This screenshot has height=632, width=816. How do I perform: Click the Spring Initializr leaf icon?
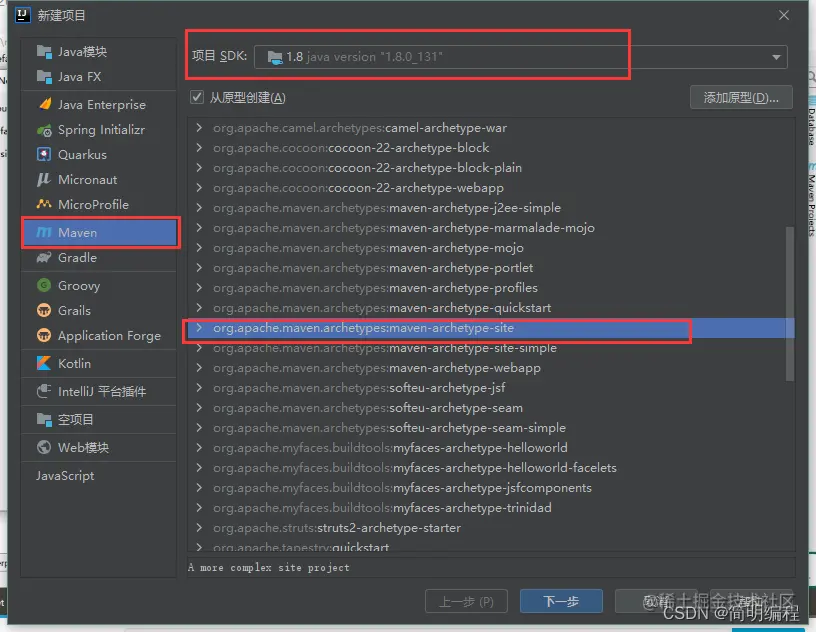(44, 130)
